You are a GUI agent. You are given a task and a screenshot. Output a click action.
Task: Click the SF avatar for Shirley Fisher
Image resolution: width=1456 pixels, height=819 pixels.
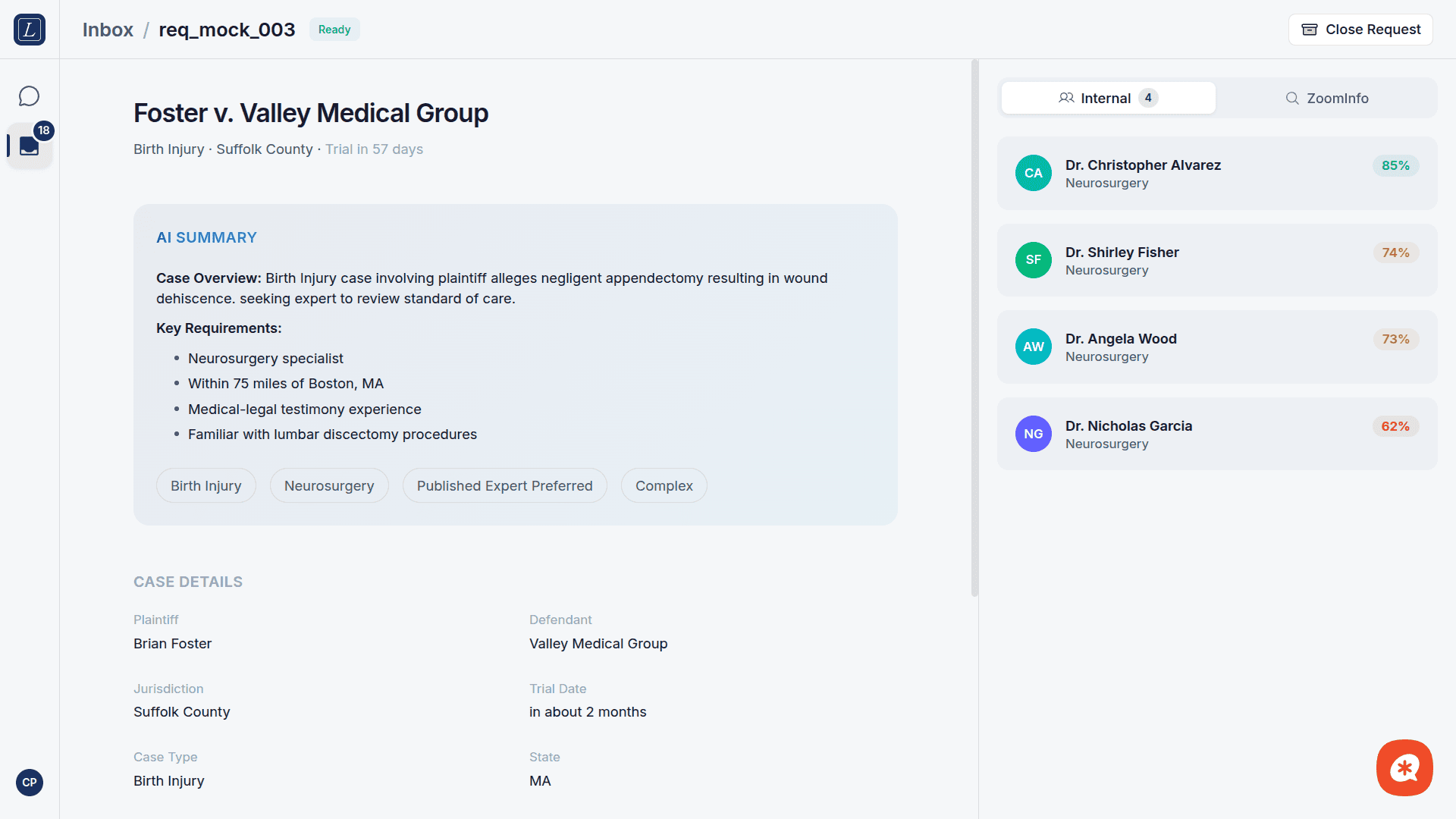tap(1033, 260)
